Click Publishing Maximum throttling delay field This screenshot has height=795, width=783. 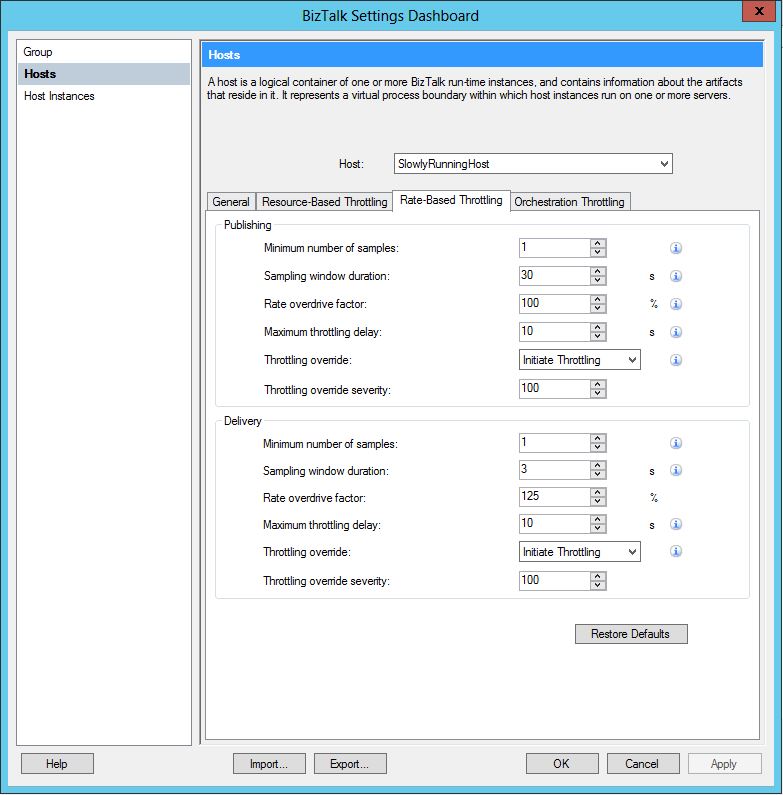pos(555,332)
